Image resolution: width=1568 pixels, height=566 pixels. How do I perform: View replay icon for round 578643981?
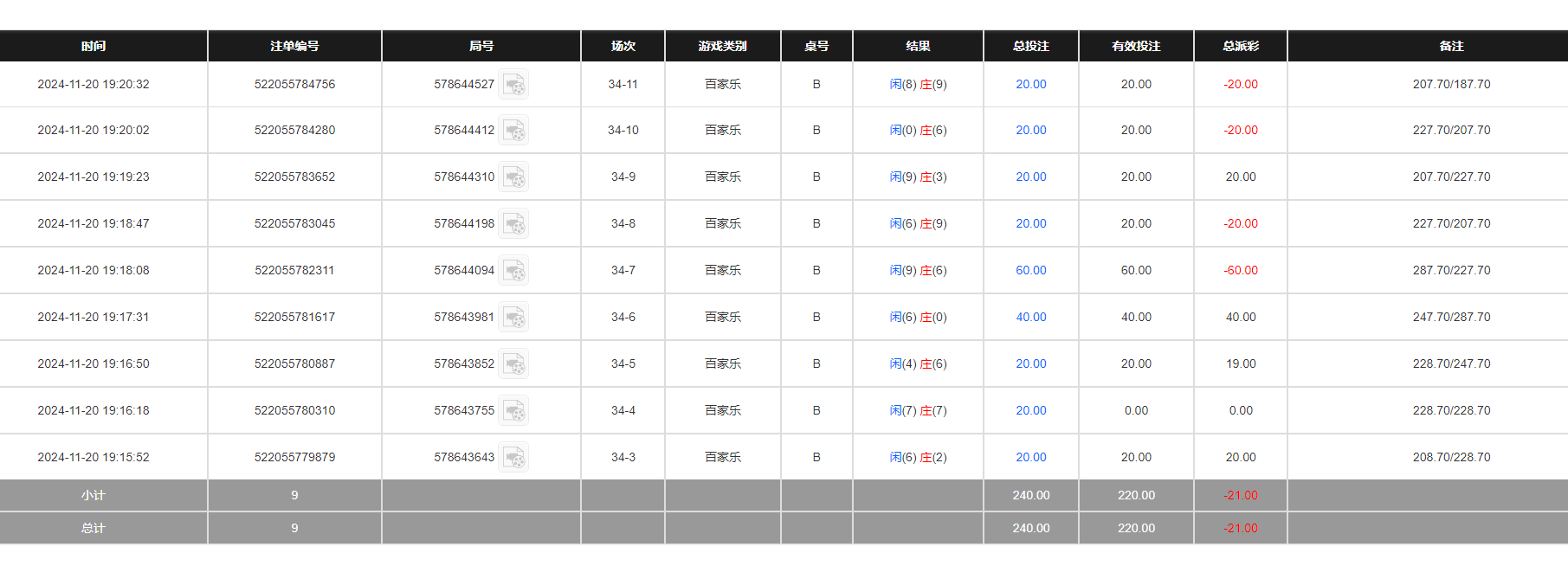pos(513,318)
